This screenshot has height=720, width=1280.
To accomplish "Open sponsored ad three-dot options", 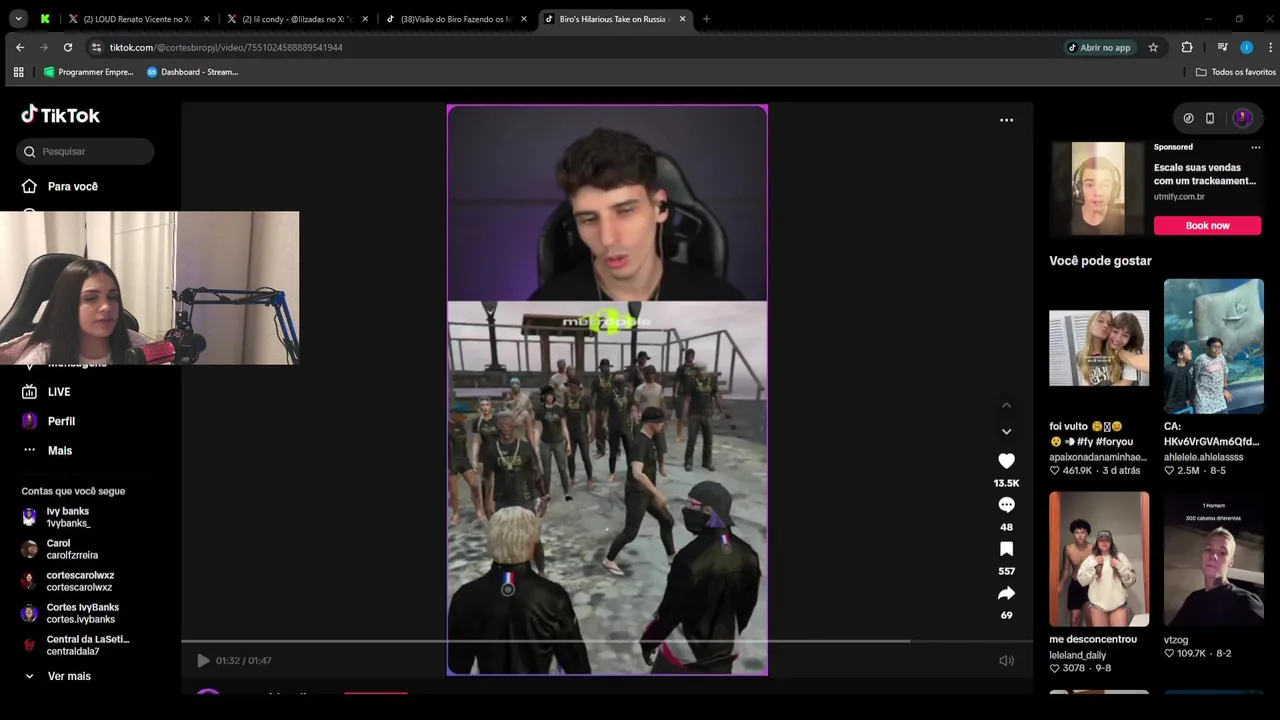I will 1256,147.
